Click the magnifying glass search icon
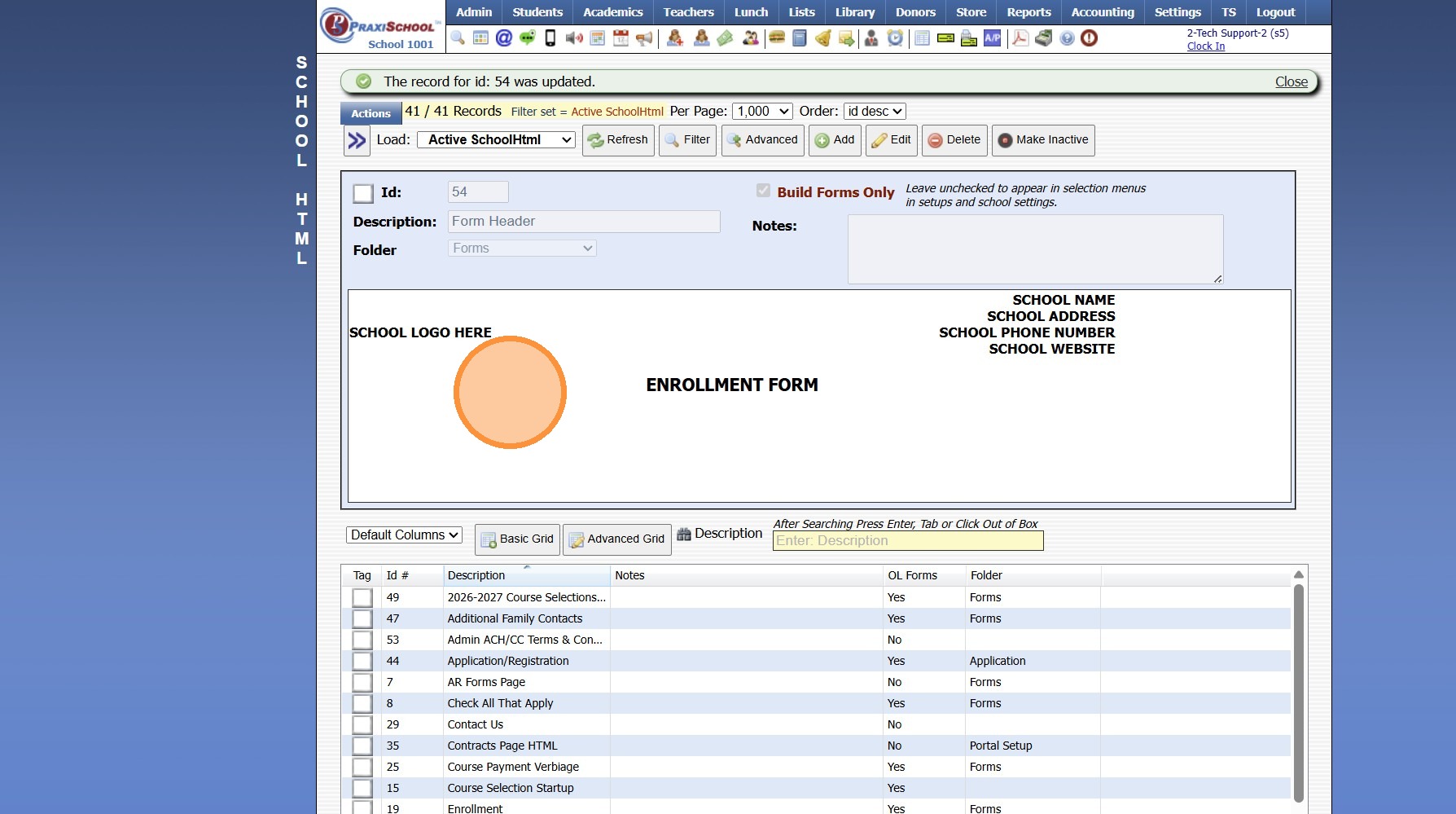The image size is (1456, 814). tap(458, 38)
